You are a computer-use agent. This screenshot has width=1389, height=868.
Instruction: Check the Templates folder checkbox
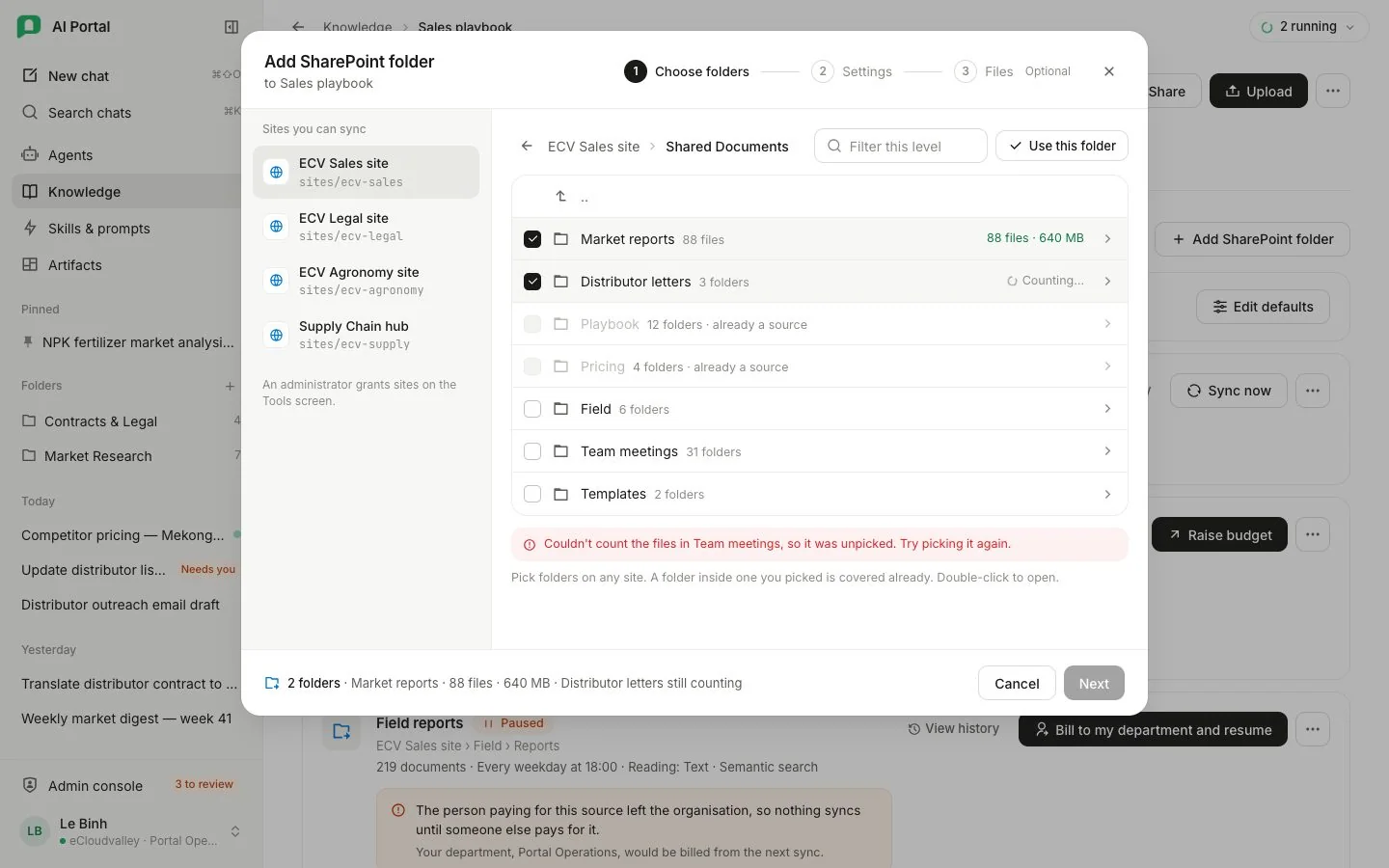532,494
